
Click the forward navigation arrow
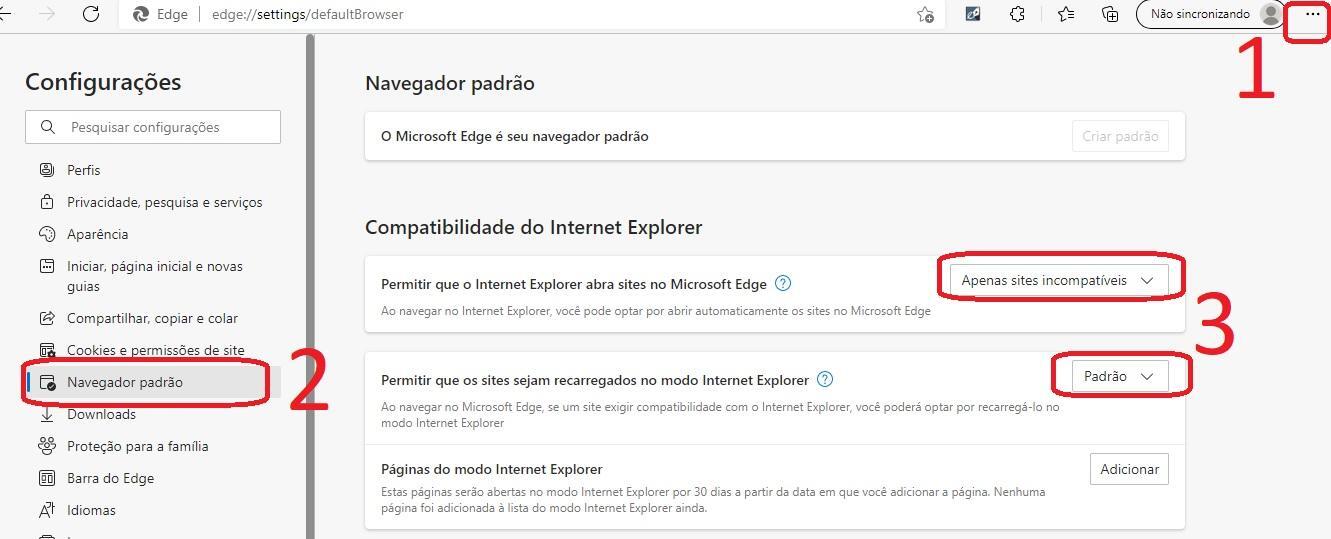point(46,14)
